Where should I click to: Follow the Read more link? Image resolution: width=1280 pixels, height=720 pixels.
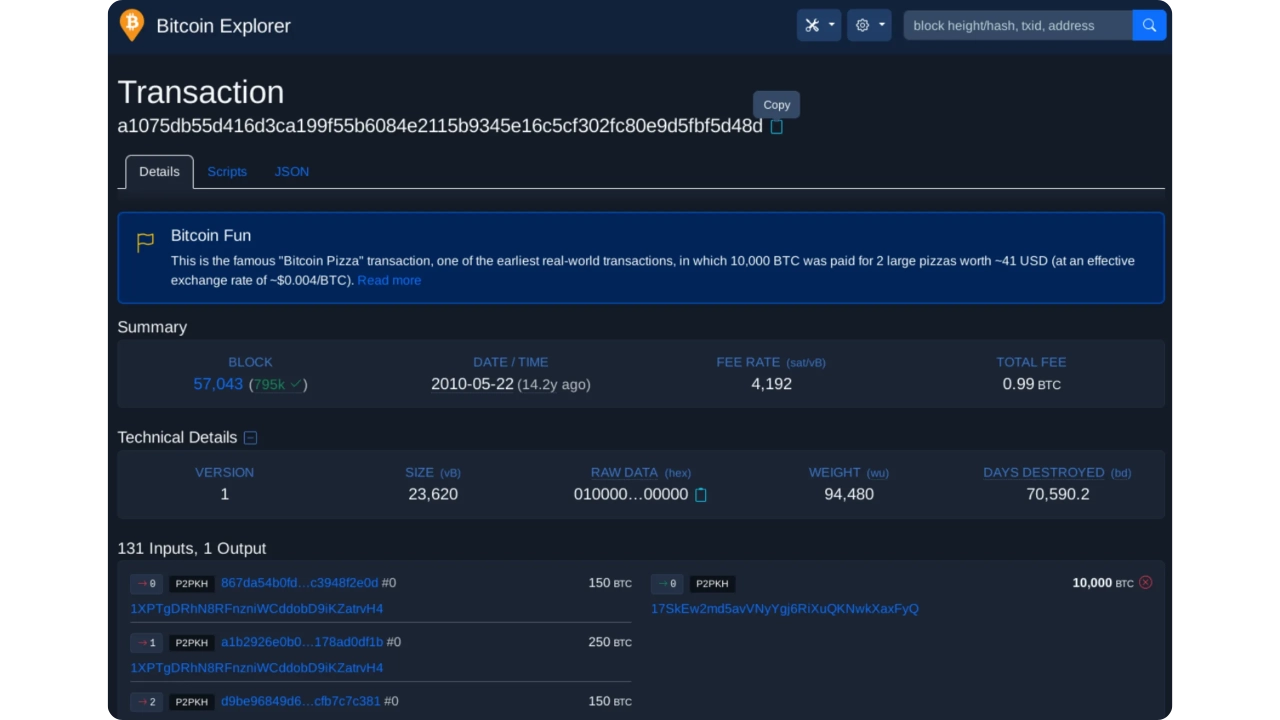click(389, 281)
